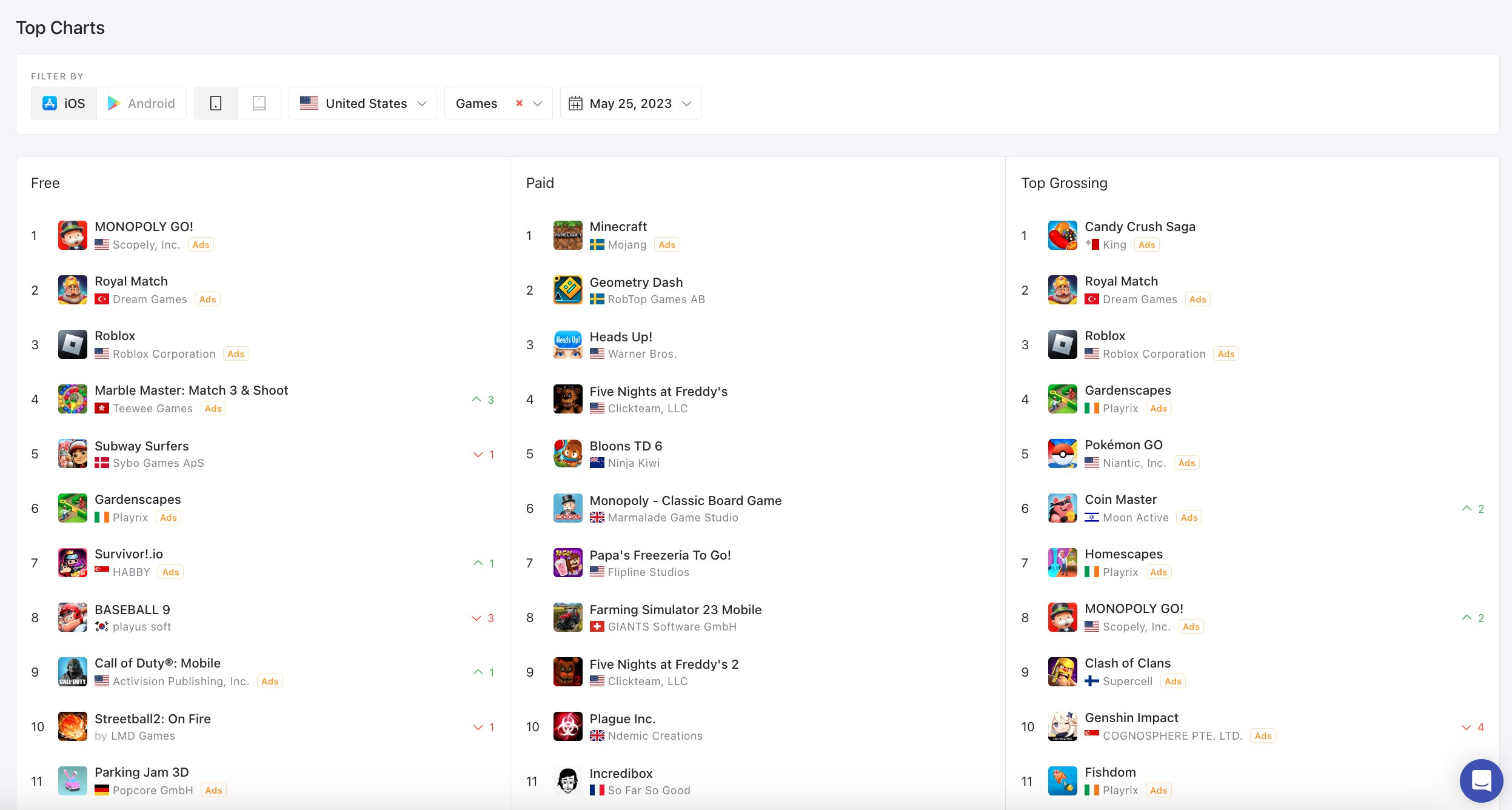Viewport: 1512px width, 810px height.
Task: Open MONOPOLY GO! title in Top Grossing
Action: tap(1134, 608)
